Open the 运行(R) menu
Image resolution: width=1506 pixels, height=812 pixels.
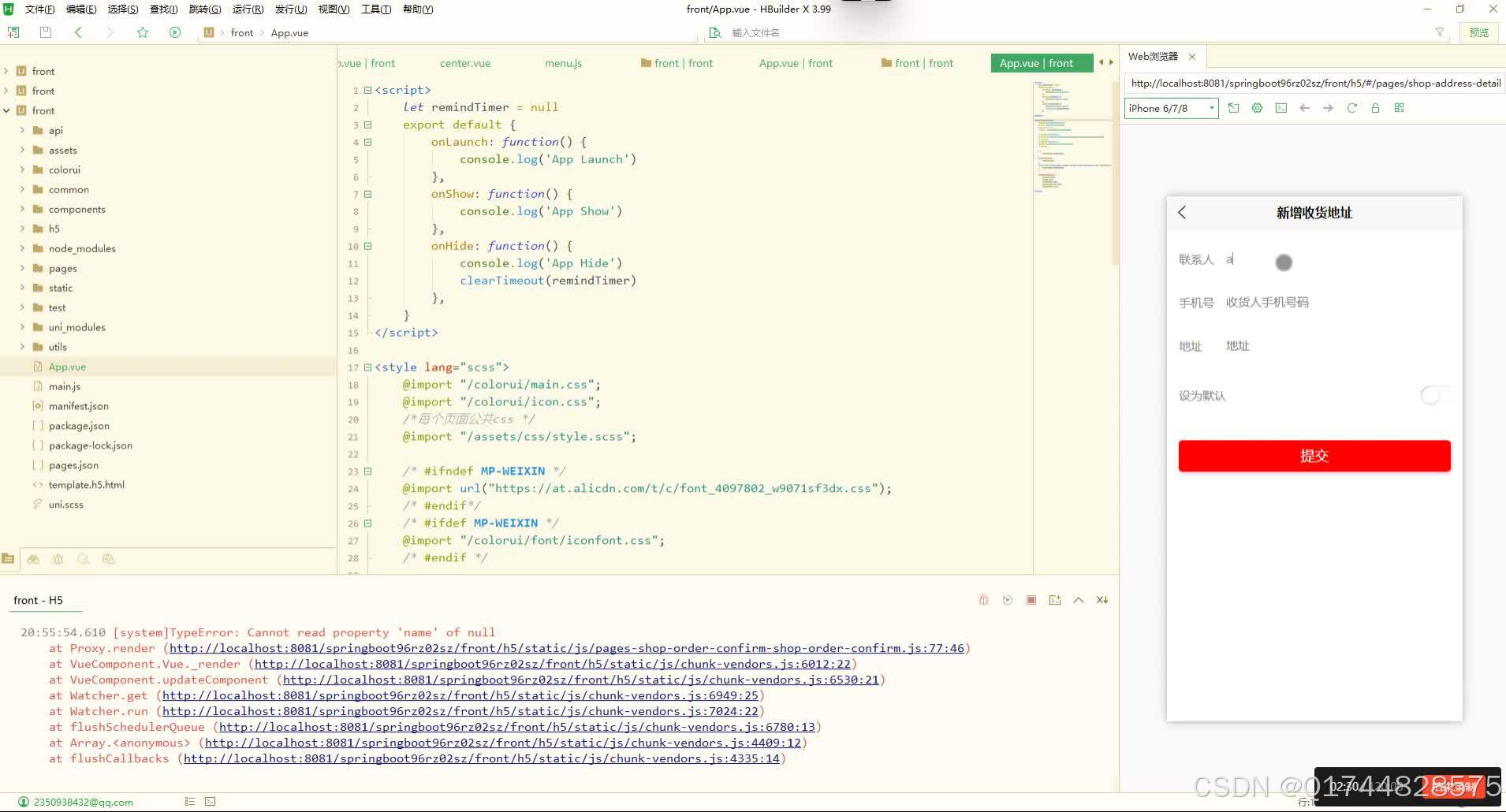pos(248,9)
